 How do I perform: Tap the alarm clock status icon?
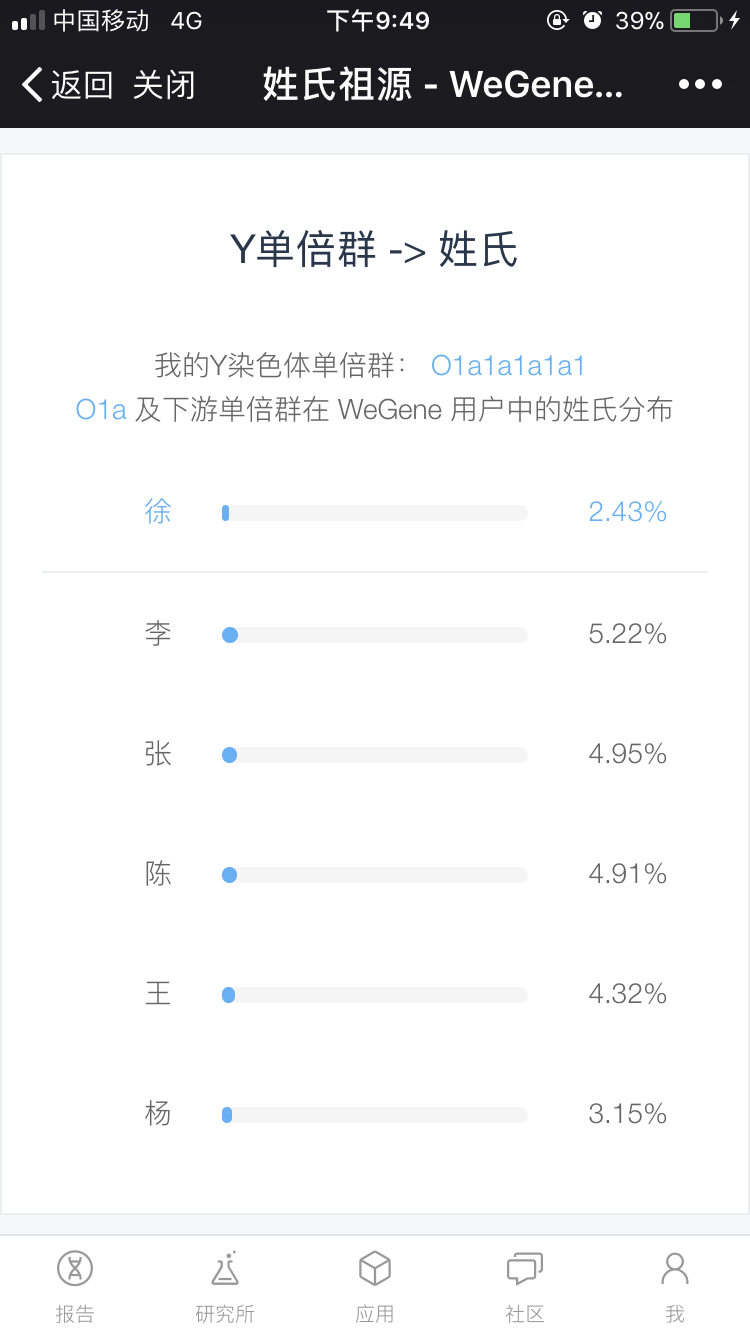(593, 20)
